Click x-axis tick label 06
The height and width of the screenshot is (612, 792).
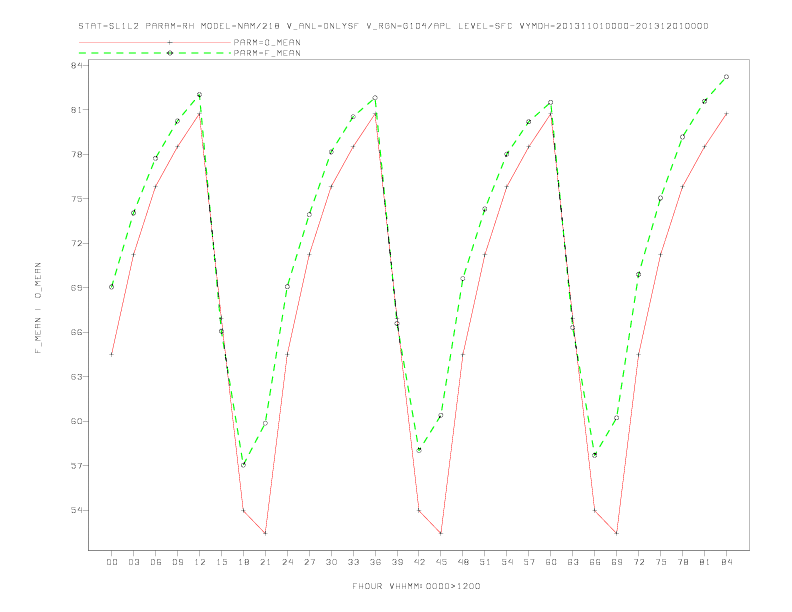(156, 562)
